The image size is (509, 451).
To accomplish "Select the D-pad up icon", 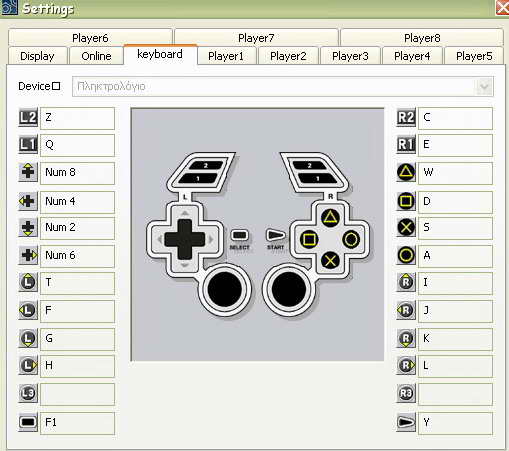I will [28, 172].
